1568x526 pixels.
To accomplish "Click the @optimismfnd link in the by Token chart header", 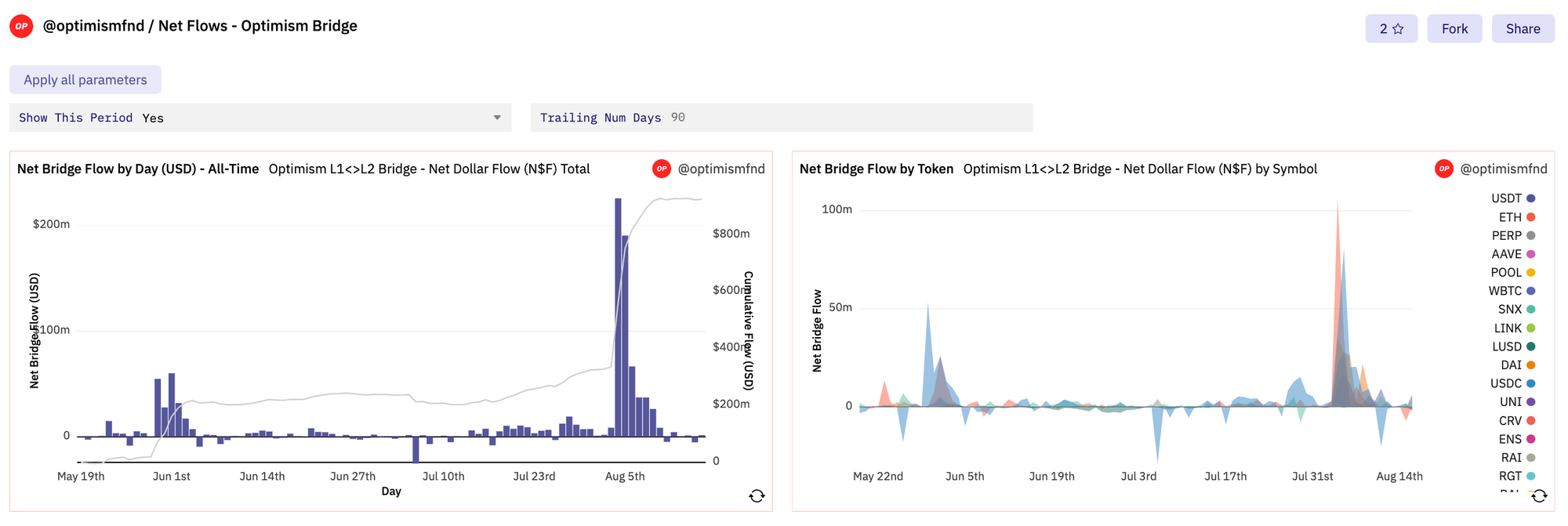I will pyautogui.click(x=1504, y=169).
